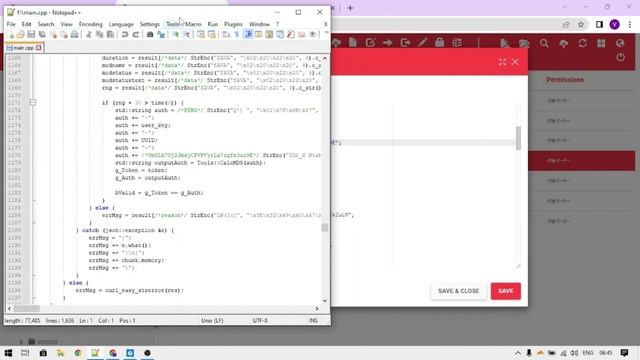Screen dimensions: 640x360
Task: Open the Window menu
Action: [x=259, y=24]
